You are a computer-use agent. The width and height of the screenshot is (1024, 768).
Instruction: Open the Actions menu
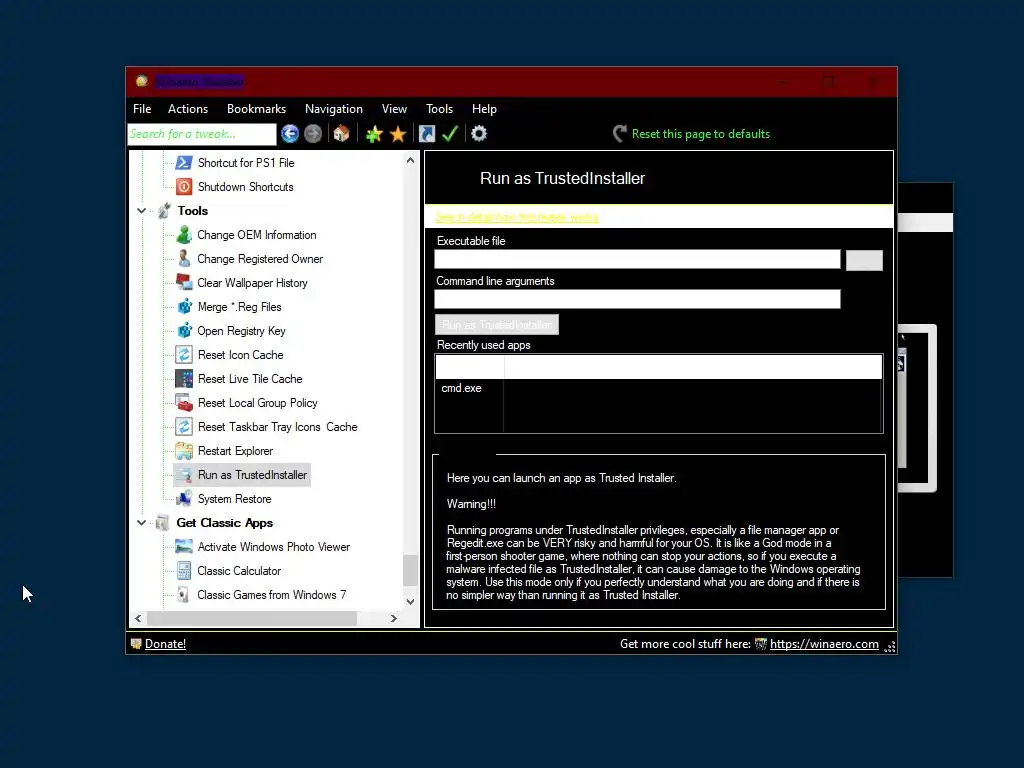point(188,109)
